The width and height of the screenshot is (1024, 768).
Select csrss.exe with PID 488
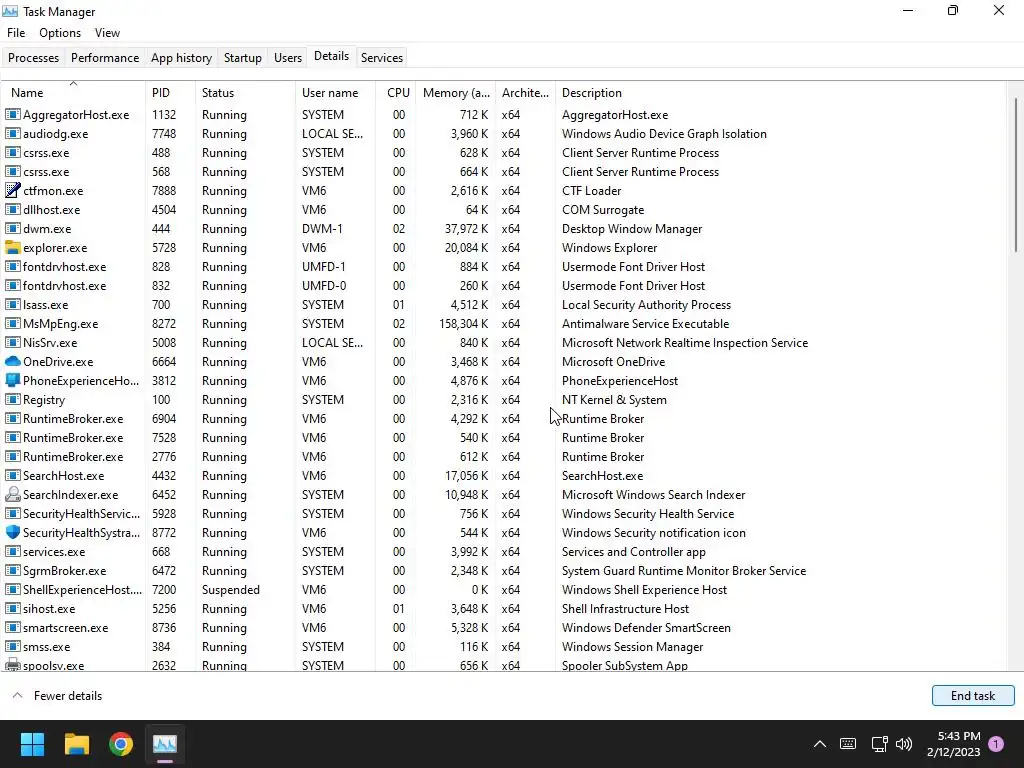(504, 152)
